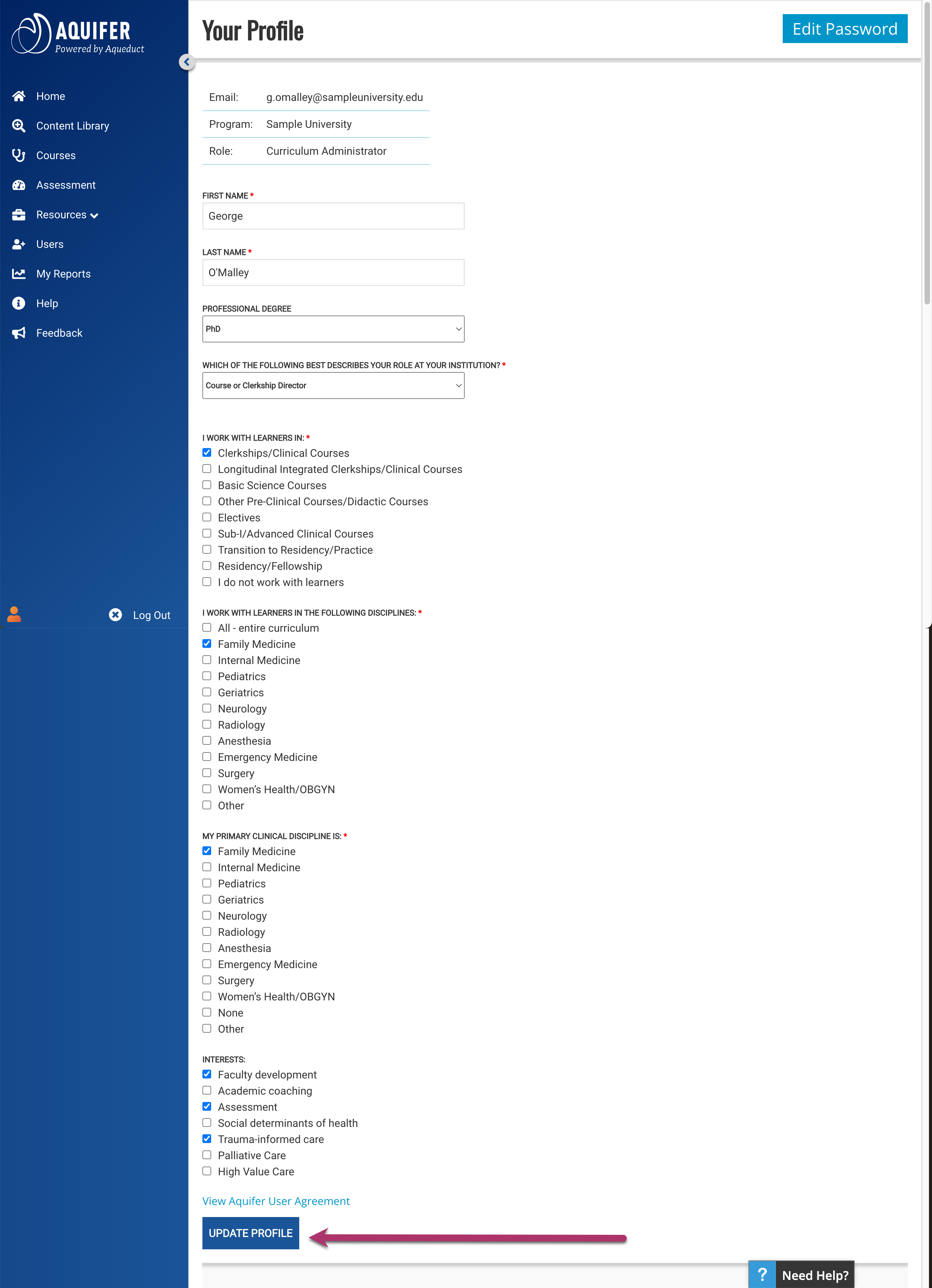
Task: Click the Courses stethoscope icon
Action: pyautogui.click(x=19, y=155)
